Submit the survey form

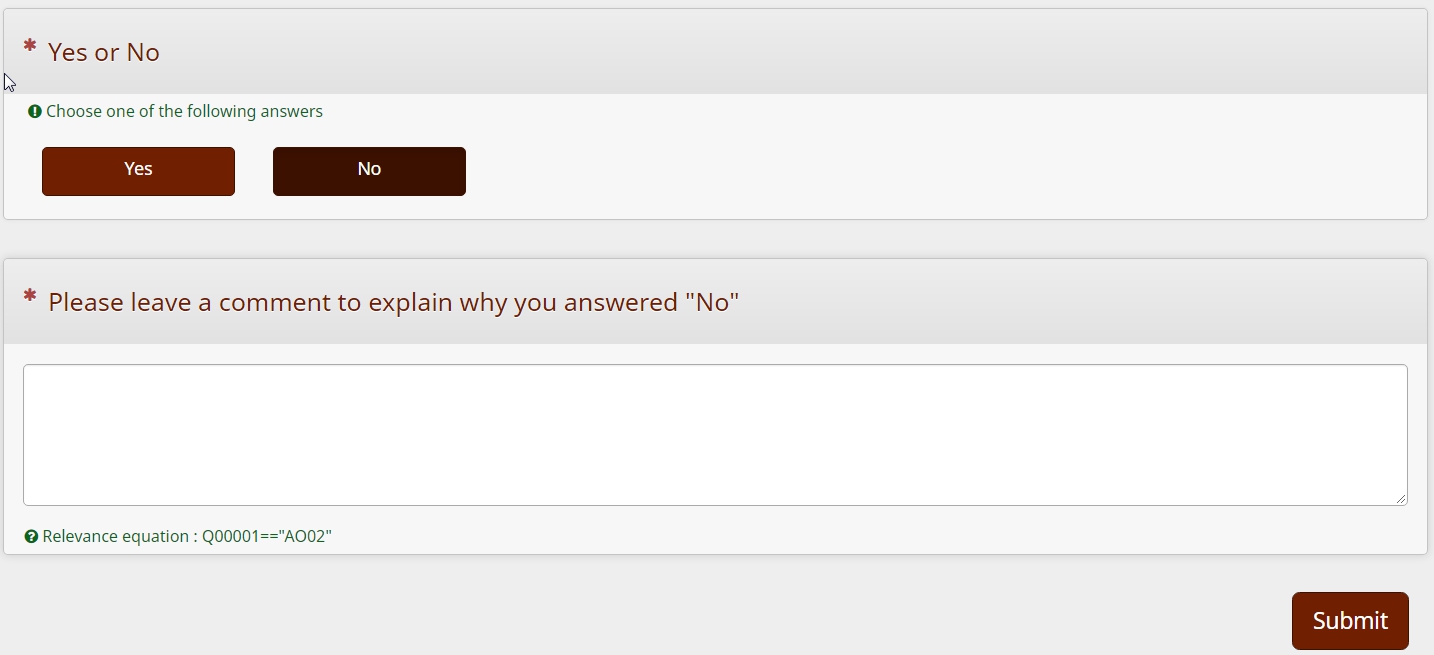(1350, 621)
